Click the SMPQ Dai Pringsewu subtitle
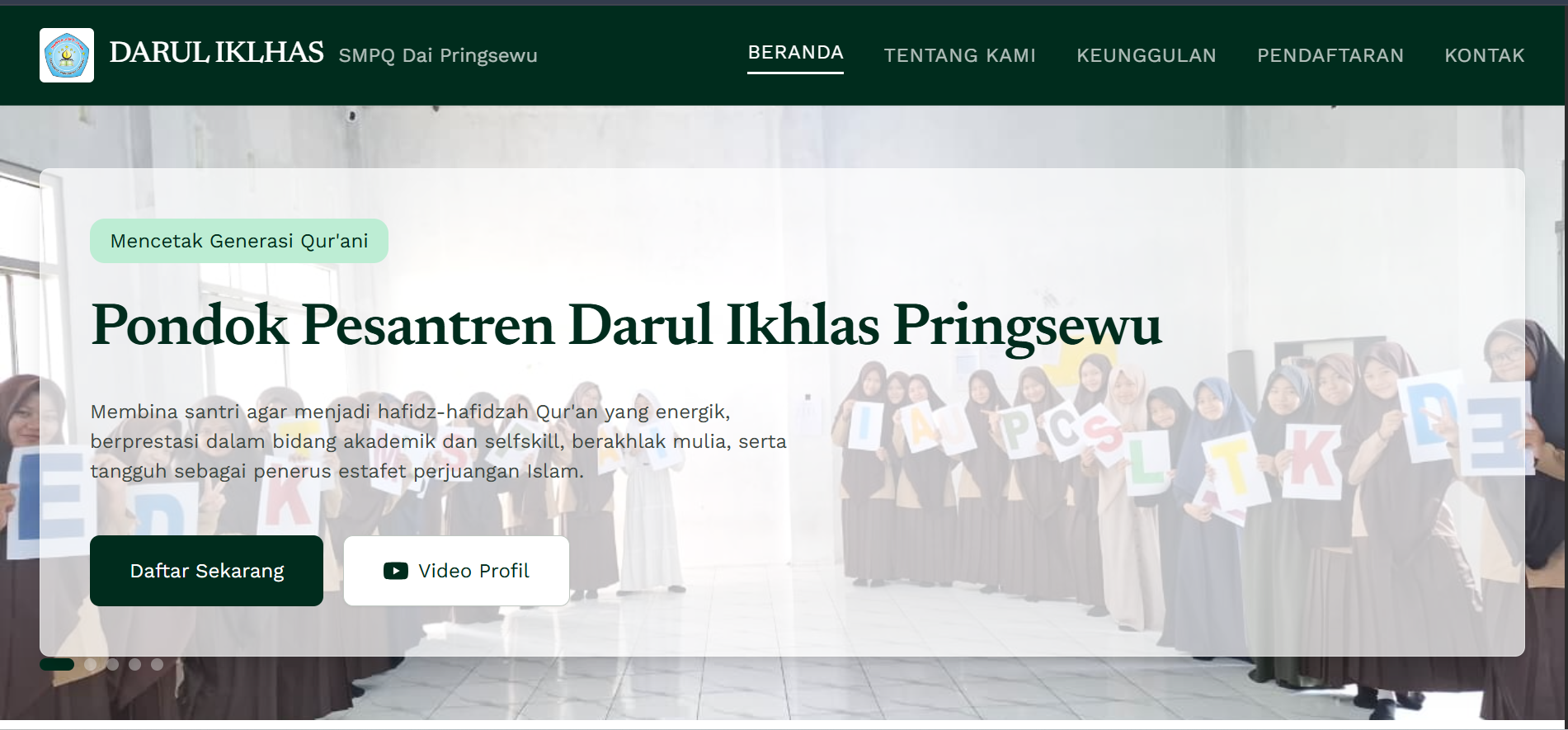 point(438,55)
